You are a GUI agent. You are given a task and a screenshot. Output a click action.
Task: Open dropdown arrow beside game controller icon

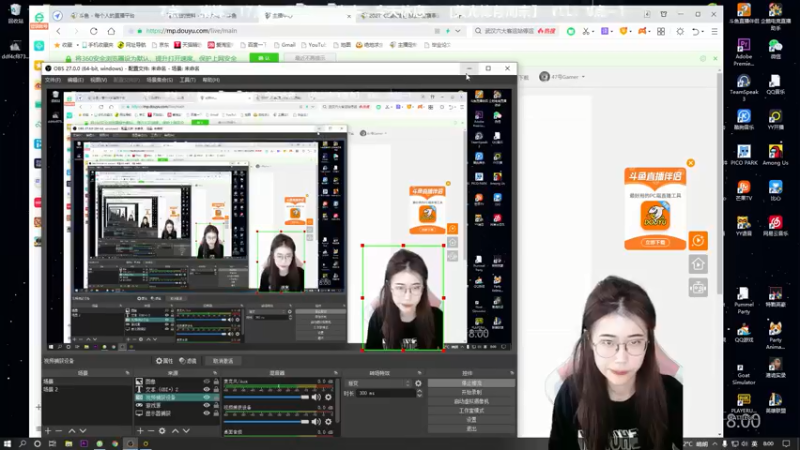(x=651, y=31)
